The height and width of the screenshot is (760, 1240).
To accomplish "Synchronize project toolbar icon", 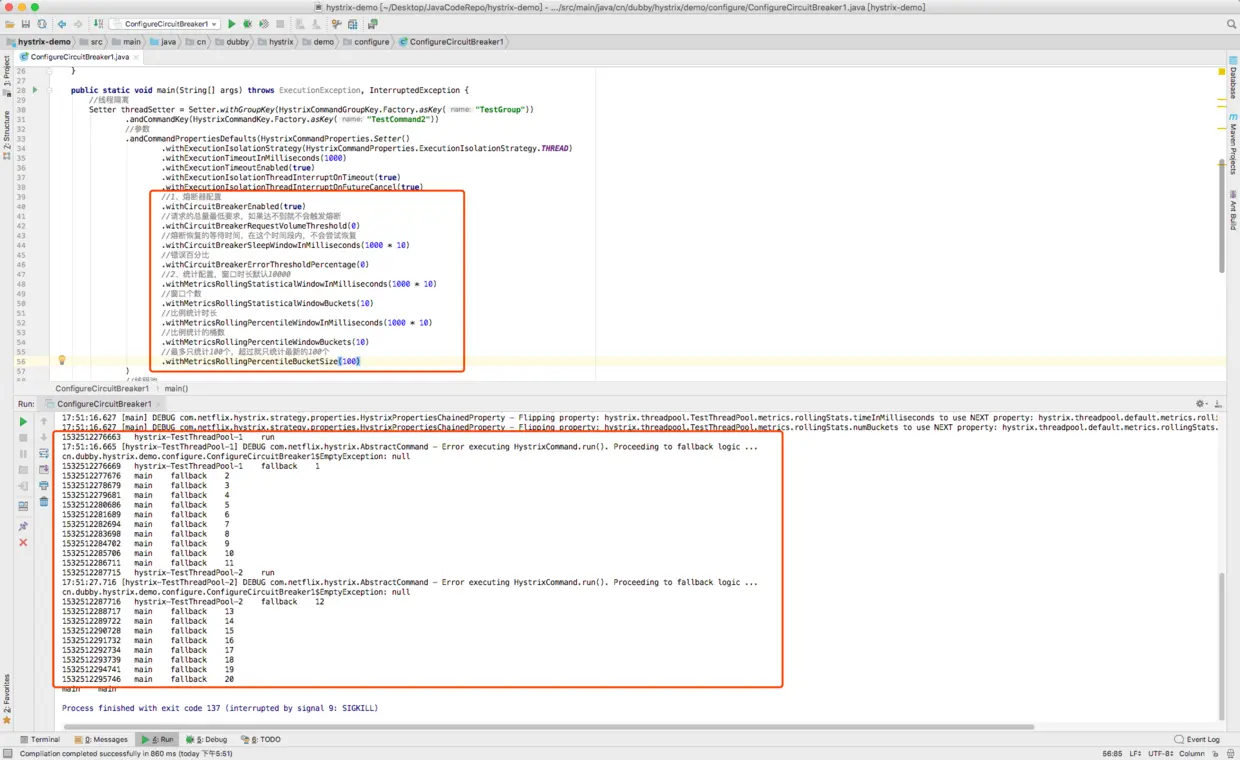I will pos(41,24).
